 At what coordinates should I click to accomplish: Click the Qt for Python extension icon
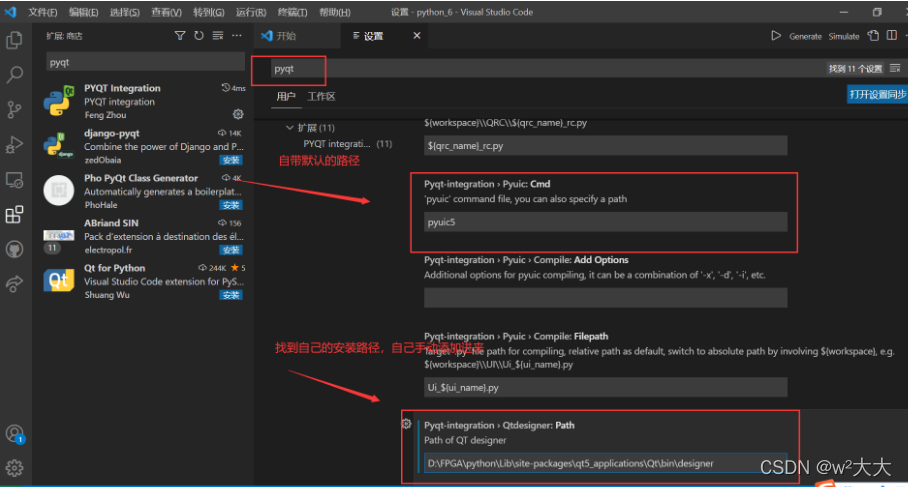[x=58, y=280]
